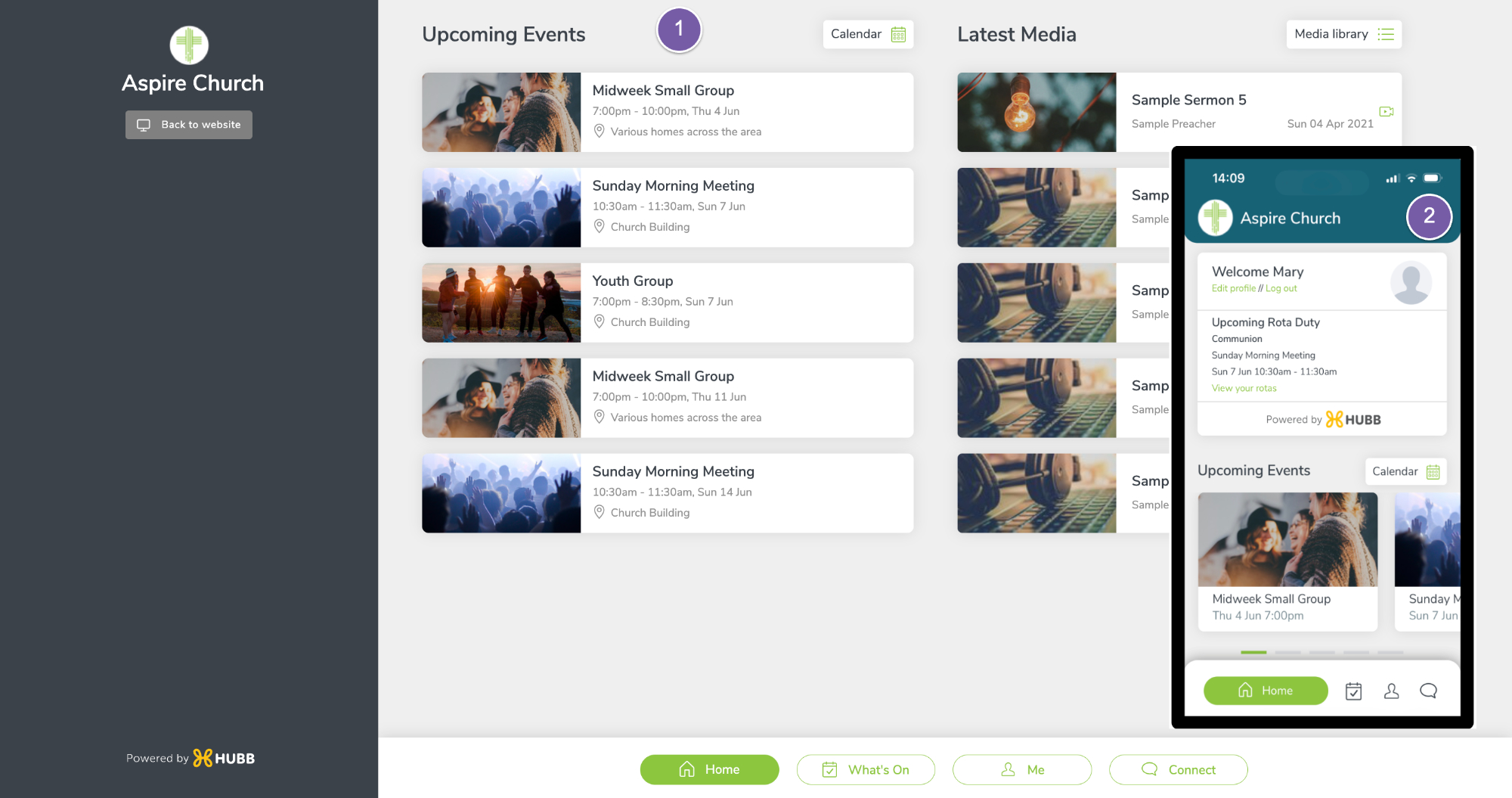Click View your rotas link
Viewport: 1512px width, 798px height.
[x=1244, y=388]
